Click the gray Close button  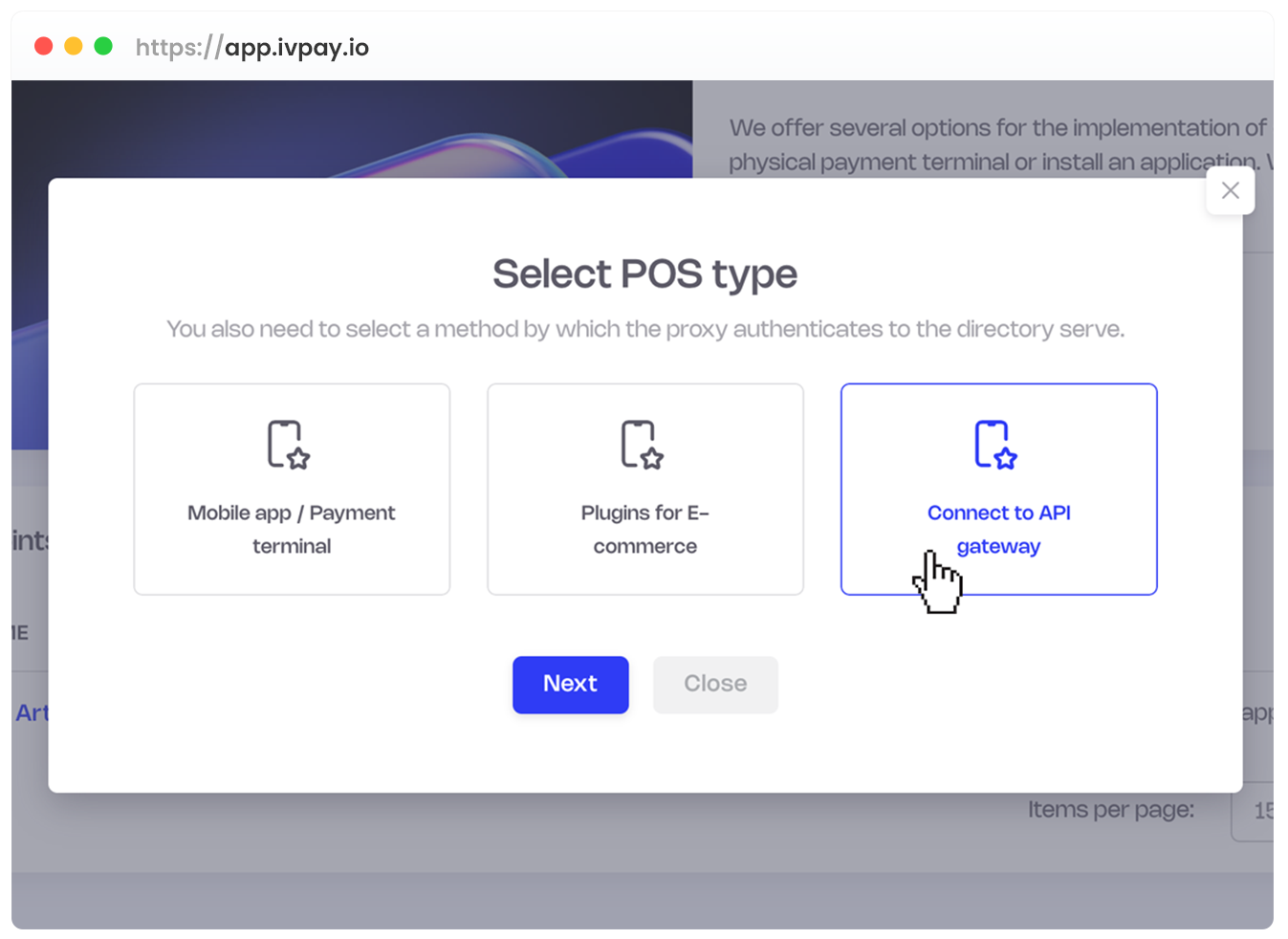pyautogui.click(x=715, y=684)
